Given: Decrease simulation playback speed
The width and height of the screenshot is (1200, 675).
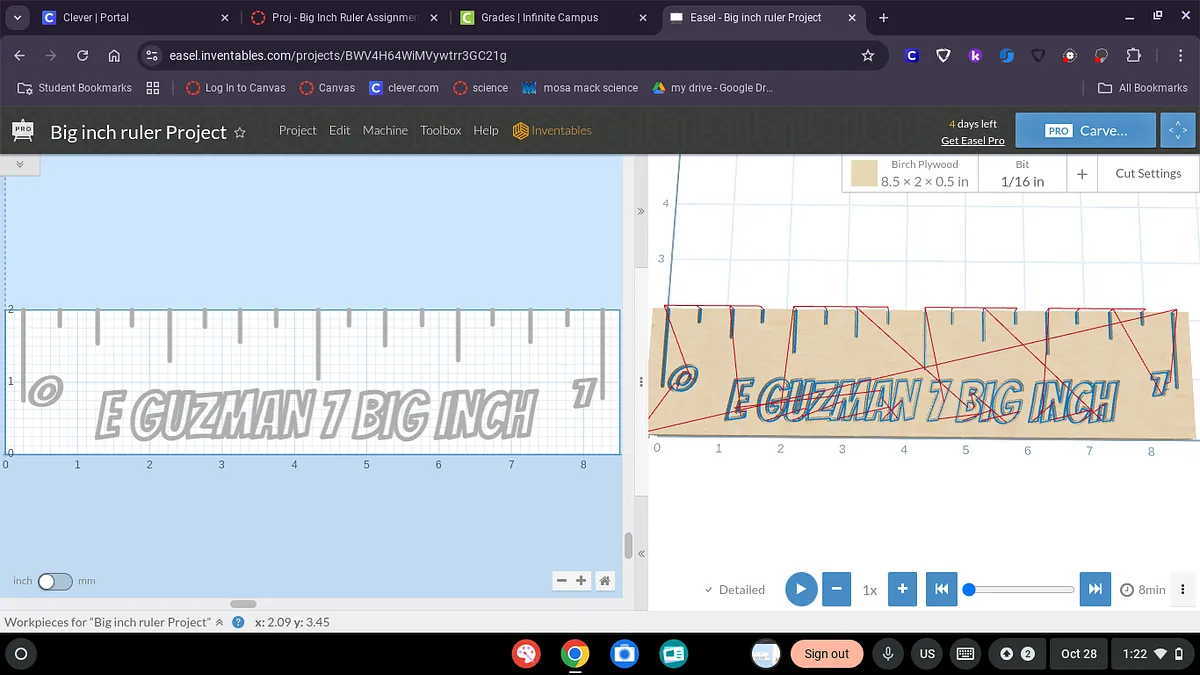Looking at the screenshot, I should coord(836,589).
